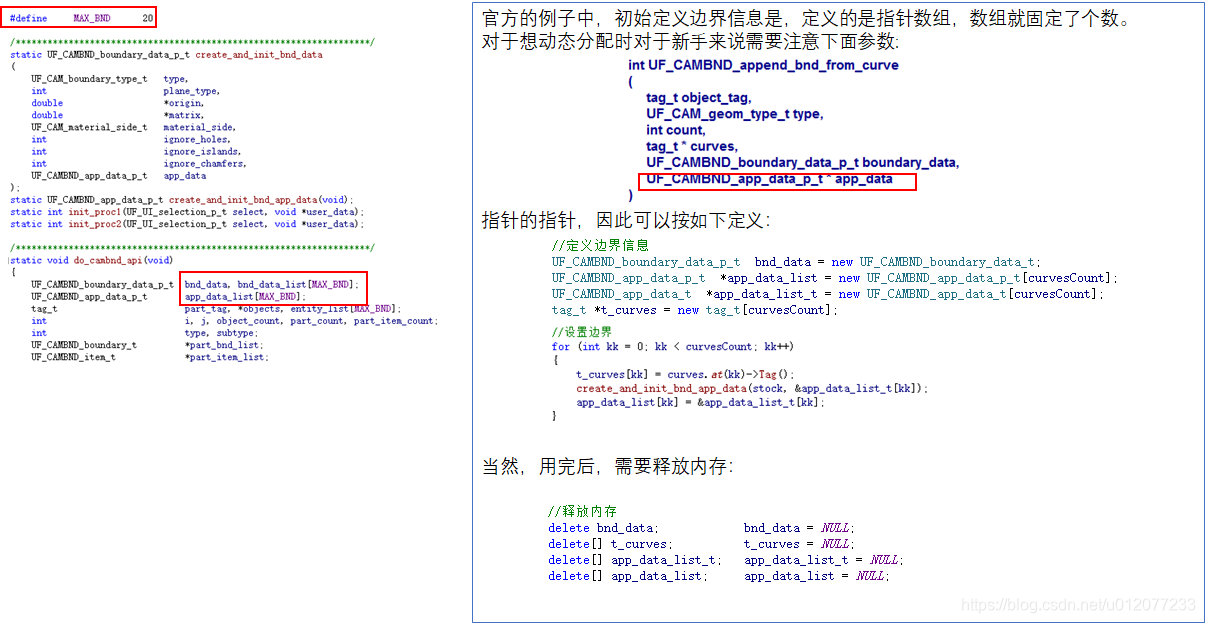
Task: Click 'tag_t *t_curves = new tag_t[curvesCount];' line
Action: coord(695,310)
